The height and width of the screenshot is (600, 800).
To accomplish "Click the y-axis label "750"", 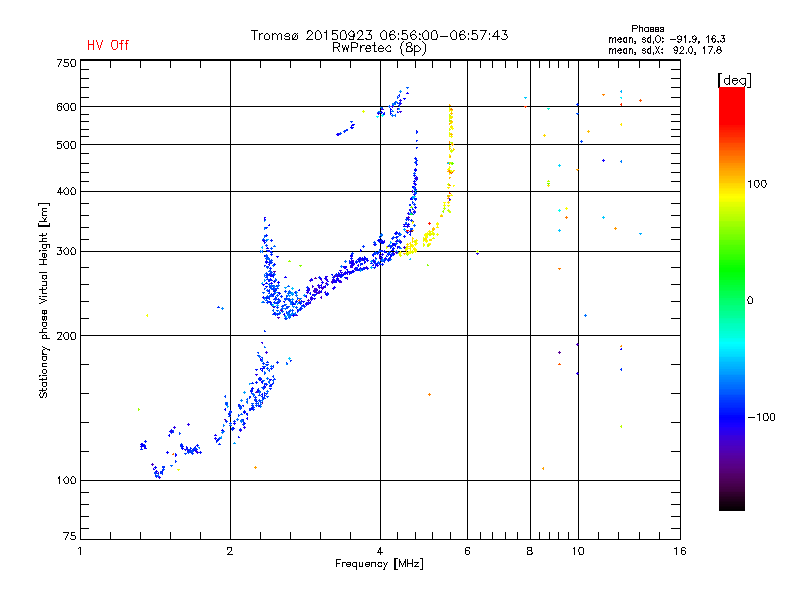I will tap(66, 63).
